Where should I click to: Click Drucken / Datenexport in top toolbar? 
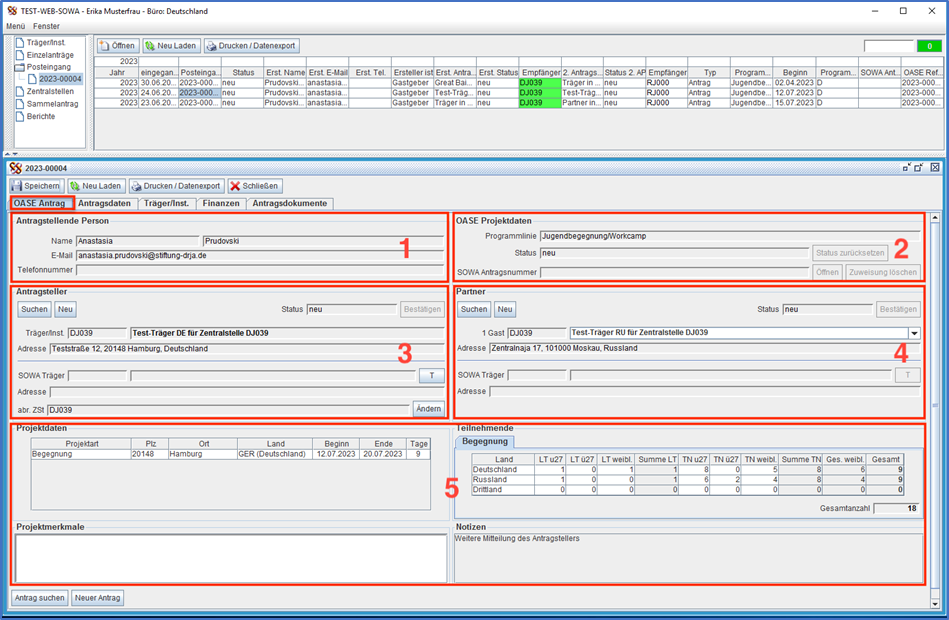point(251,46)
